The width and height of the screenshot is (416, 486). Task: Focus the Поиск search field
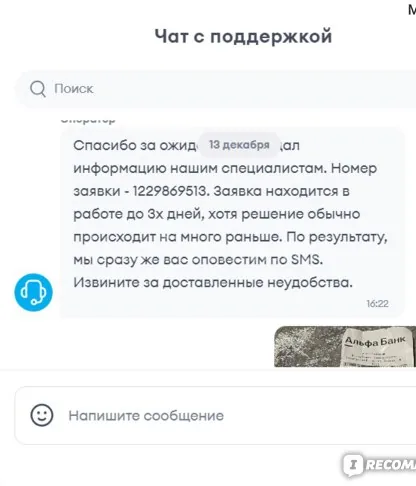click(x=216, y=89)
